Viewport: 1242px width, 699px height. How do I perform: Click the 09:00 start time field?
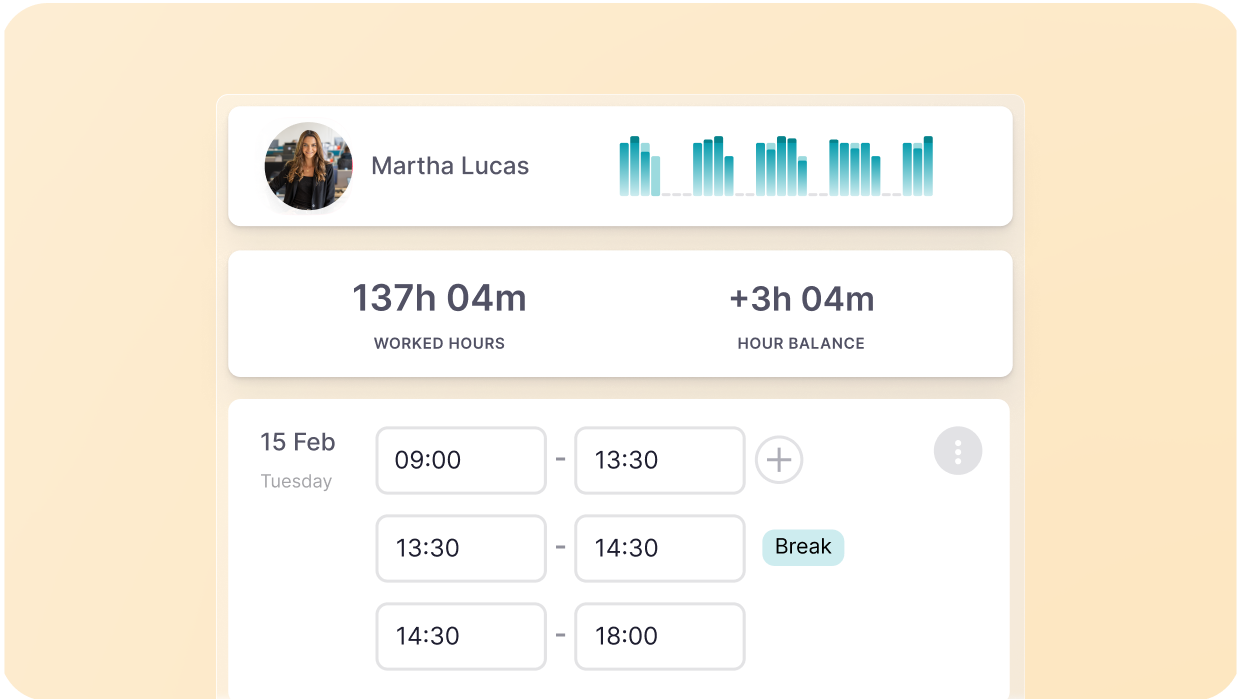coord(461,460)
